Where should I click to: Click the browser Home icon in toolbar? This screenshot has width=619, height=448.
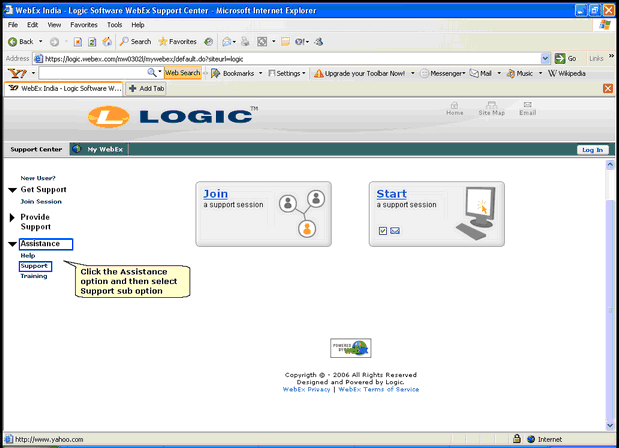[107, 41]
